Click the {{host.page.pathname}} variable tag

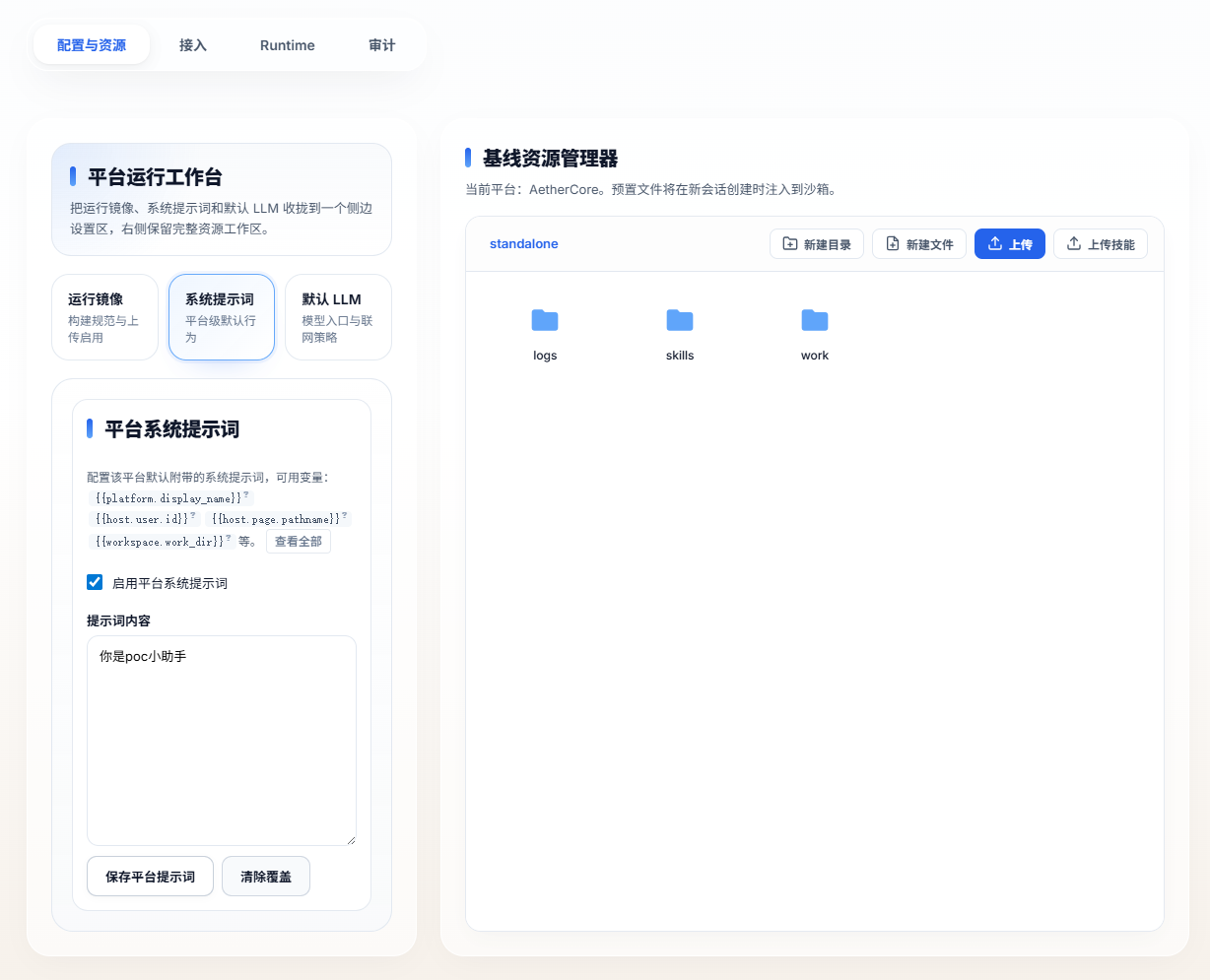pos(279,519)
